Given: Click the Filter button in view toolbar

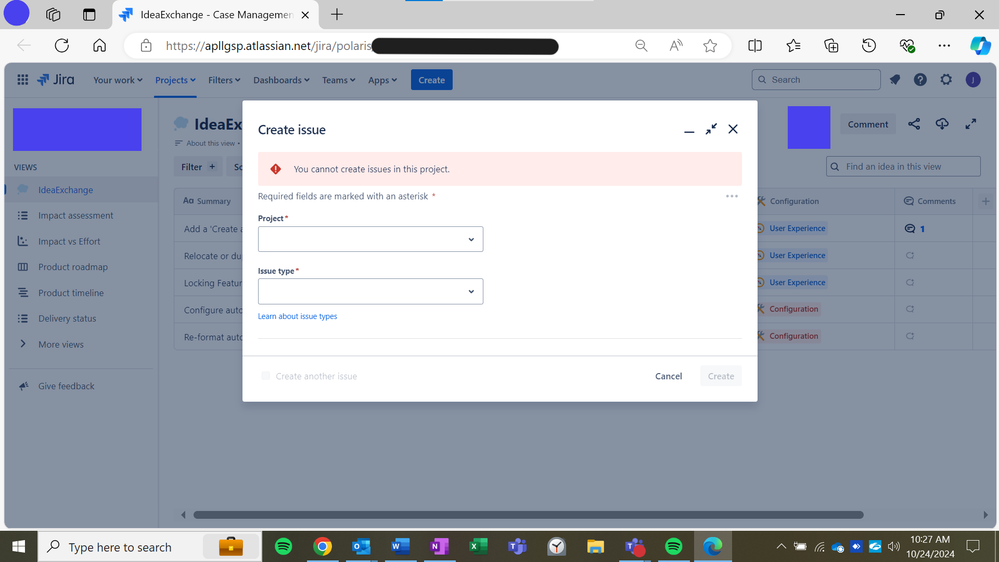Looking at the screenshot, I should click(198, 167).
